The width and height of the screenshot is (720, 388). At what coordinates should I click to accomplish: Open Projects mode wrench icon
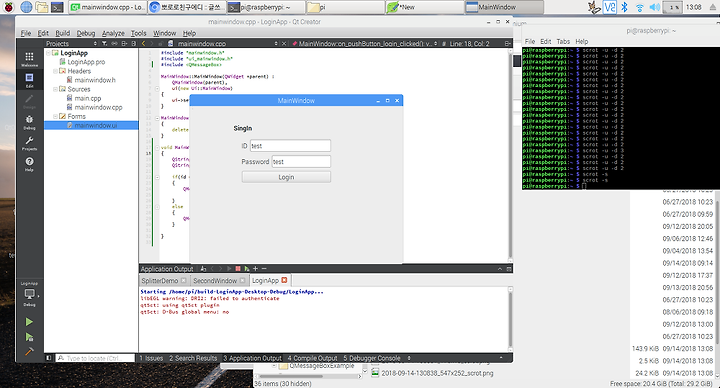coord(29,143)
